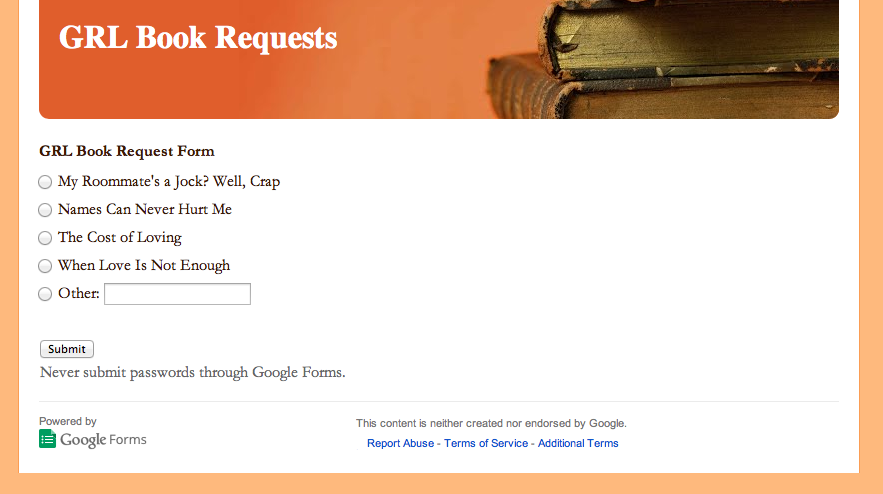
Task: Click the "When Love Is Not Enough" label text
Action: [144, 265]
